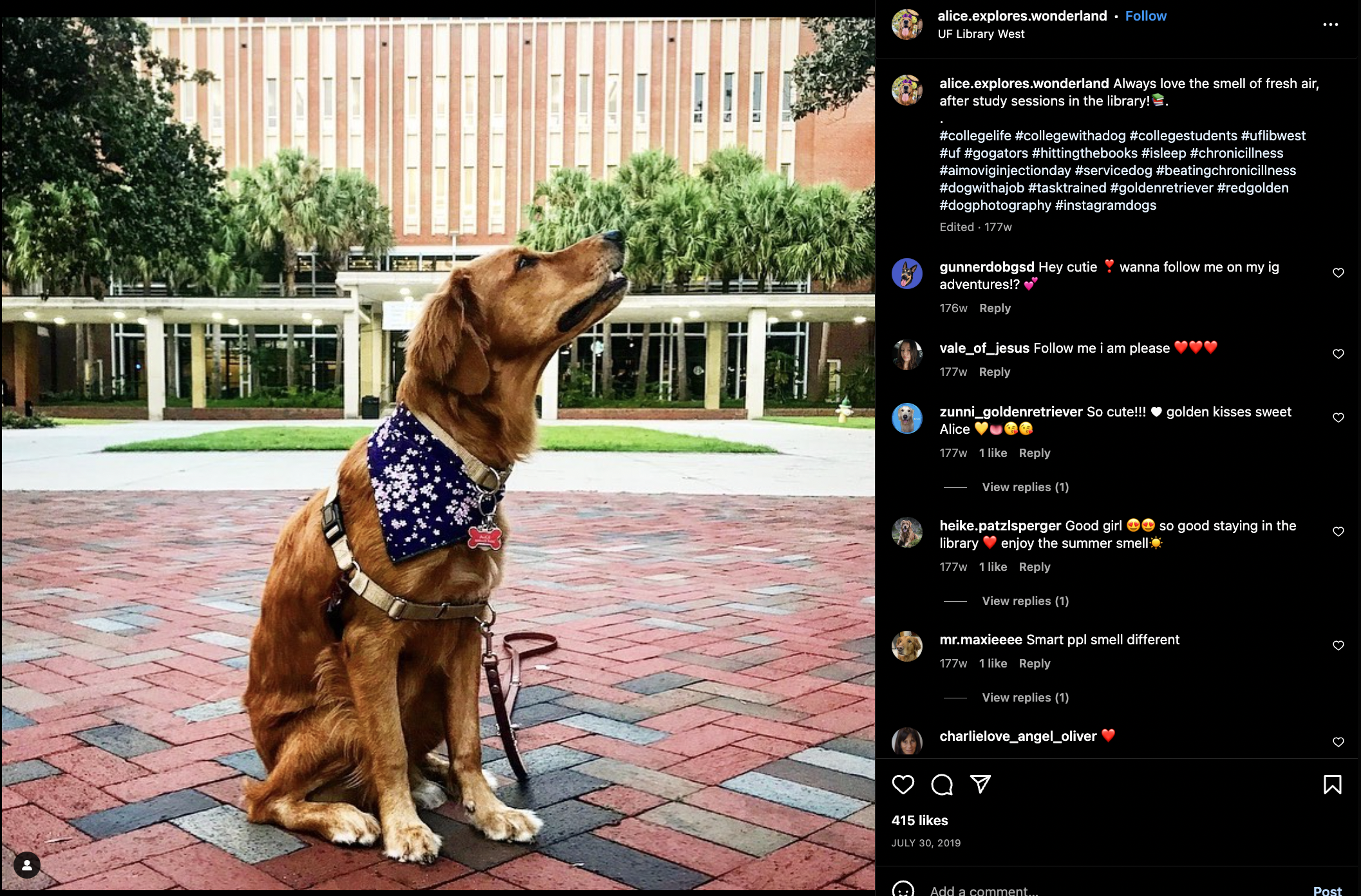Expand replies under heike.patzlsperger comment

click(1025, 601)
